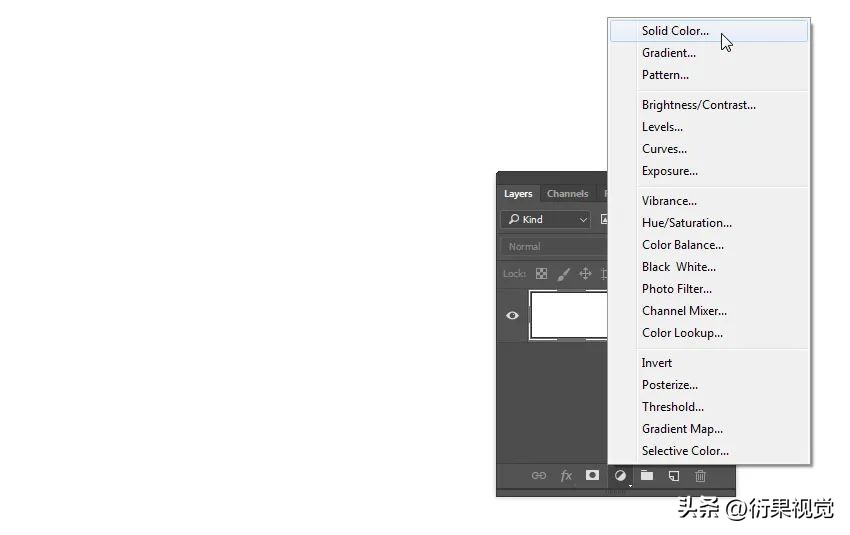Lock position move icon
The image size is (850, 535).
pyautogui.click(x=585, y=274)
